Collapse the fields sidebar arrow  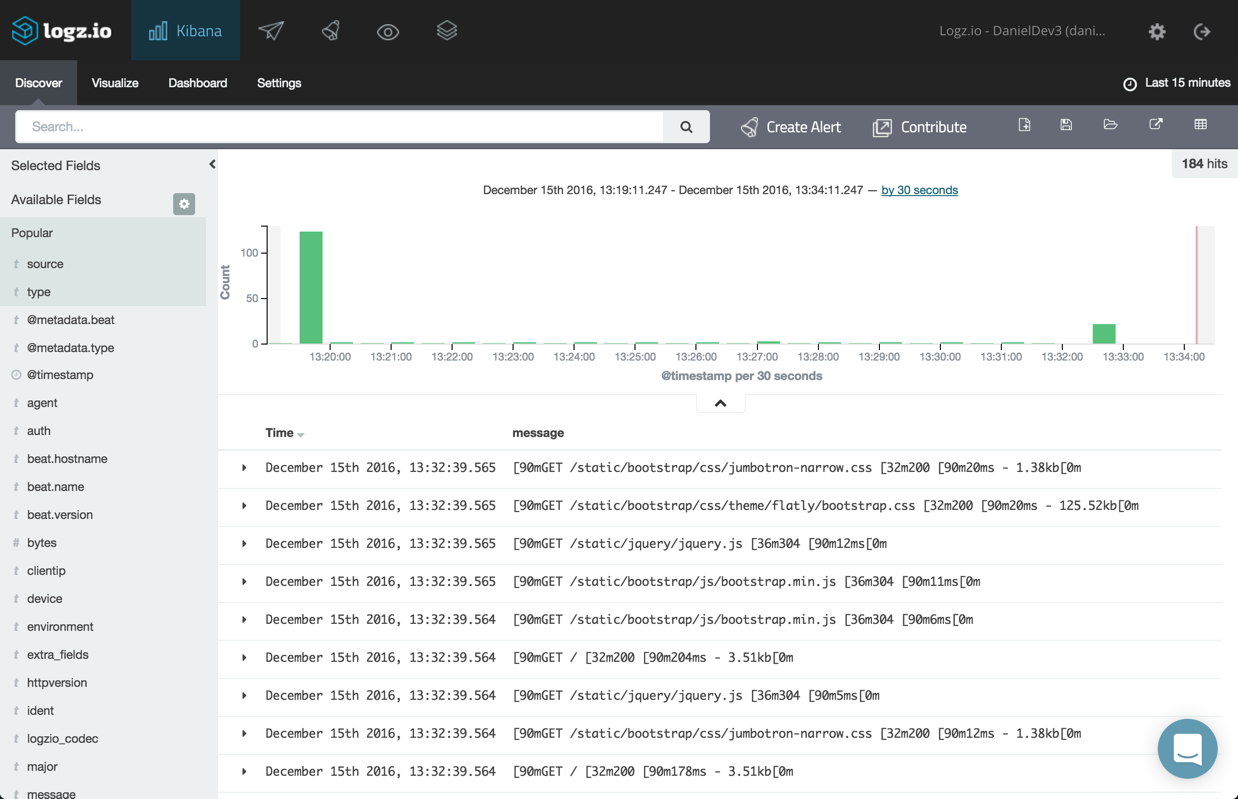pyautogui.click(x=212, y=164)
